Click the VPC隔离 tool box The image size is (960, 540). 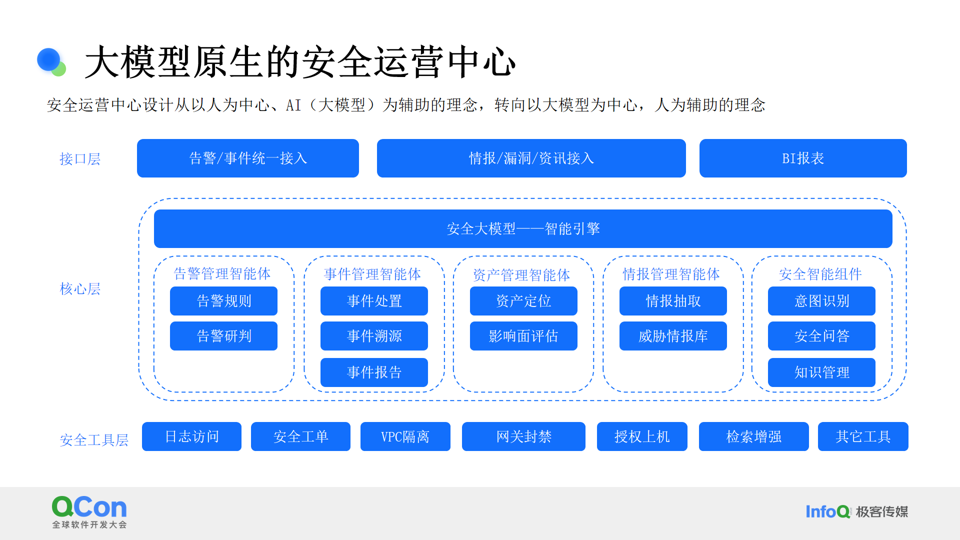click(x=405, y=437)
